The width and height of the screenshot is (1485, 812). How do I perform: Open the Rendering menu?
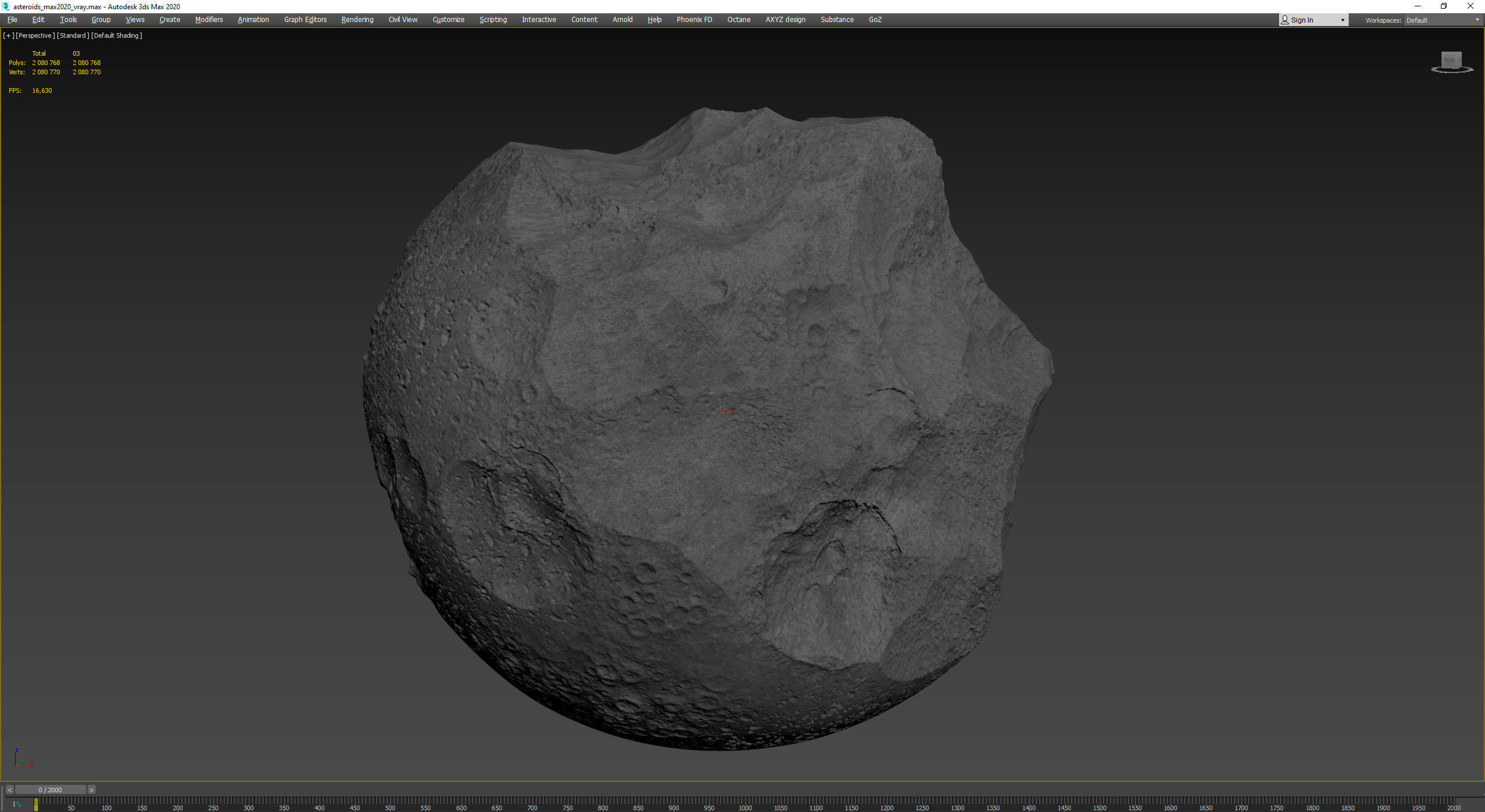click(x=357, y=20)
